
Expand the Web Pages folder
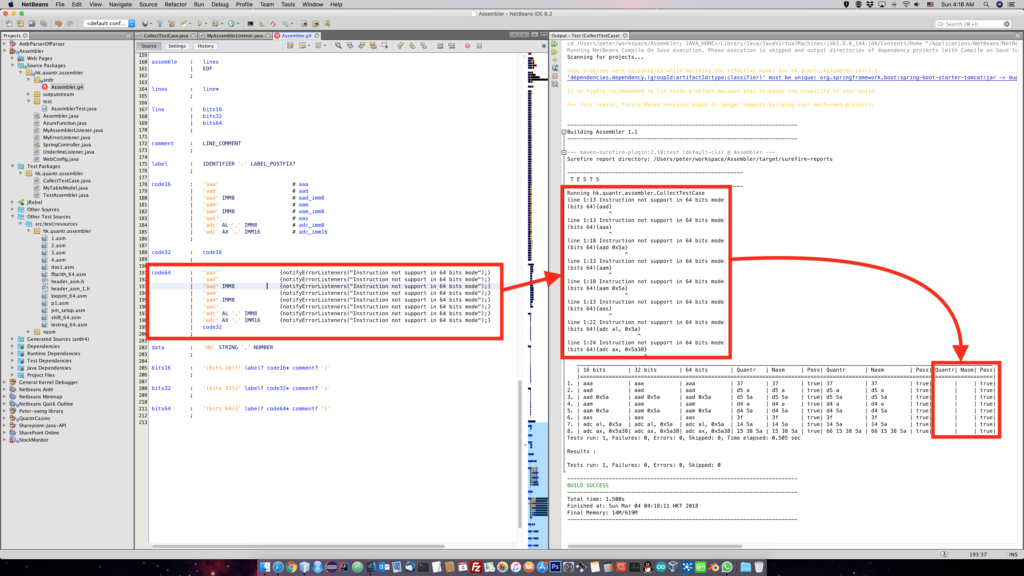point(12,58)
